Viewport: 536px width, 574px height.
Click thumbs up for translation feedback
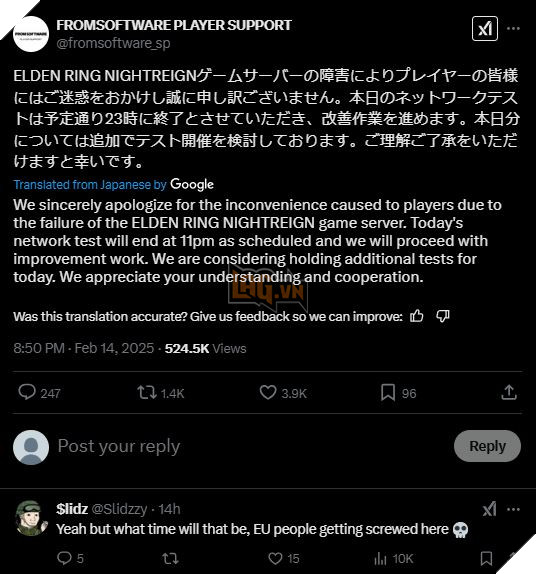coord(416,316)
